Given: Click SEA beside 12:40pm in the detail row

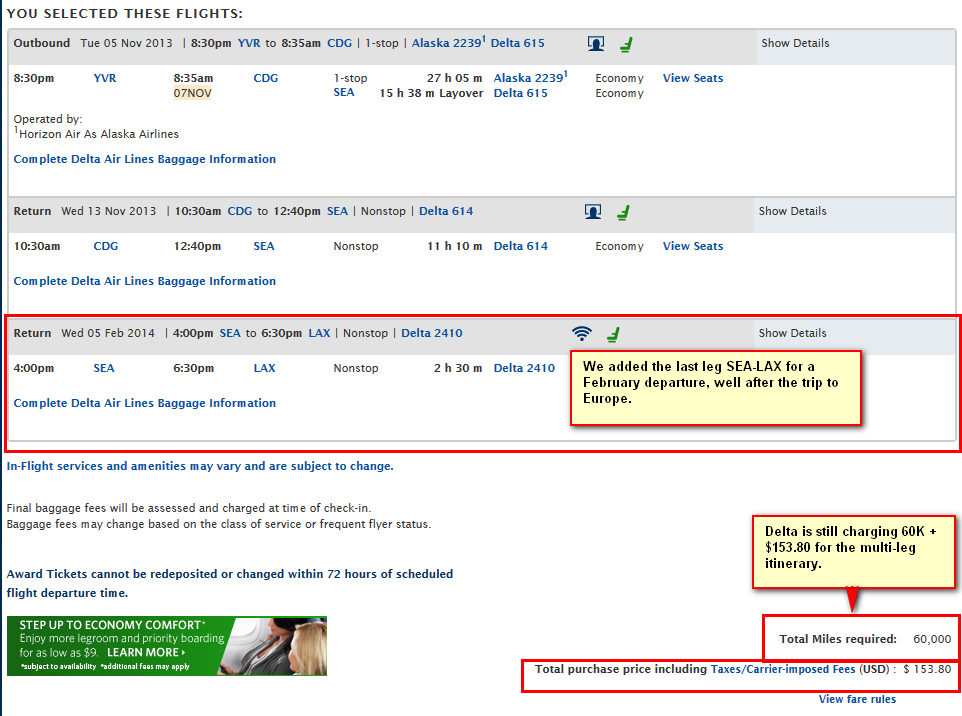Looking at the screenshot, I should pyautogui.click(x=264, y=246).
